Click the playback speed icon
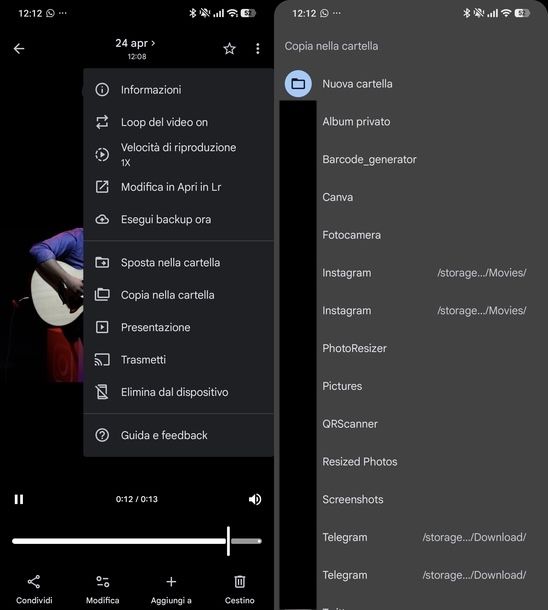Viewport: 548px width, 610px height. 102,154
